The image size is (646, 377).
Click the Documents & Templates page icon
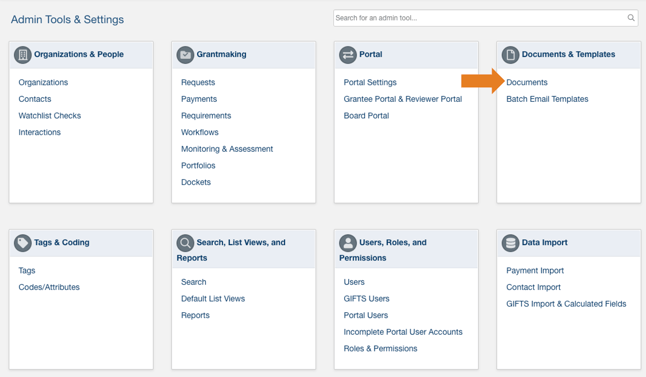[x=510, y=55]
